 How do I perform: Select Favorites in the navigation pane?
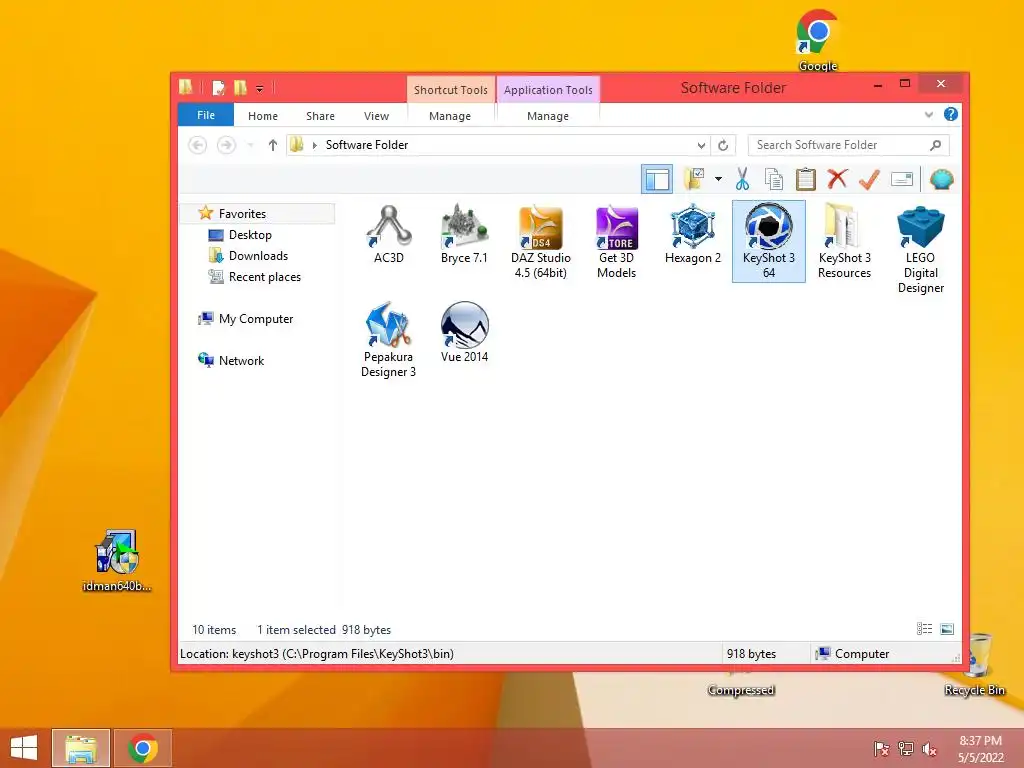tap(259, 214)
